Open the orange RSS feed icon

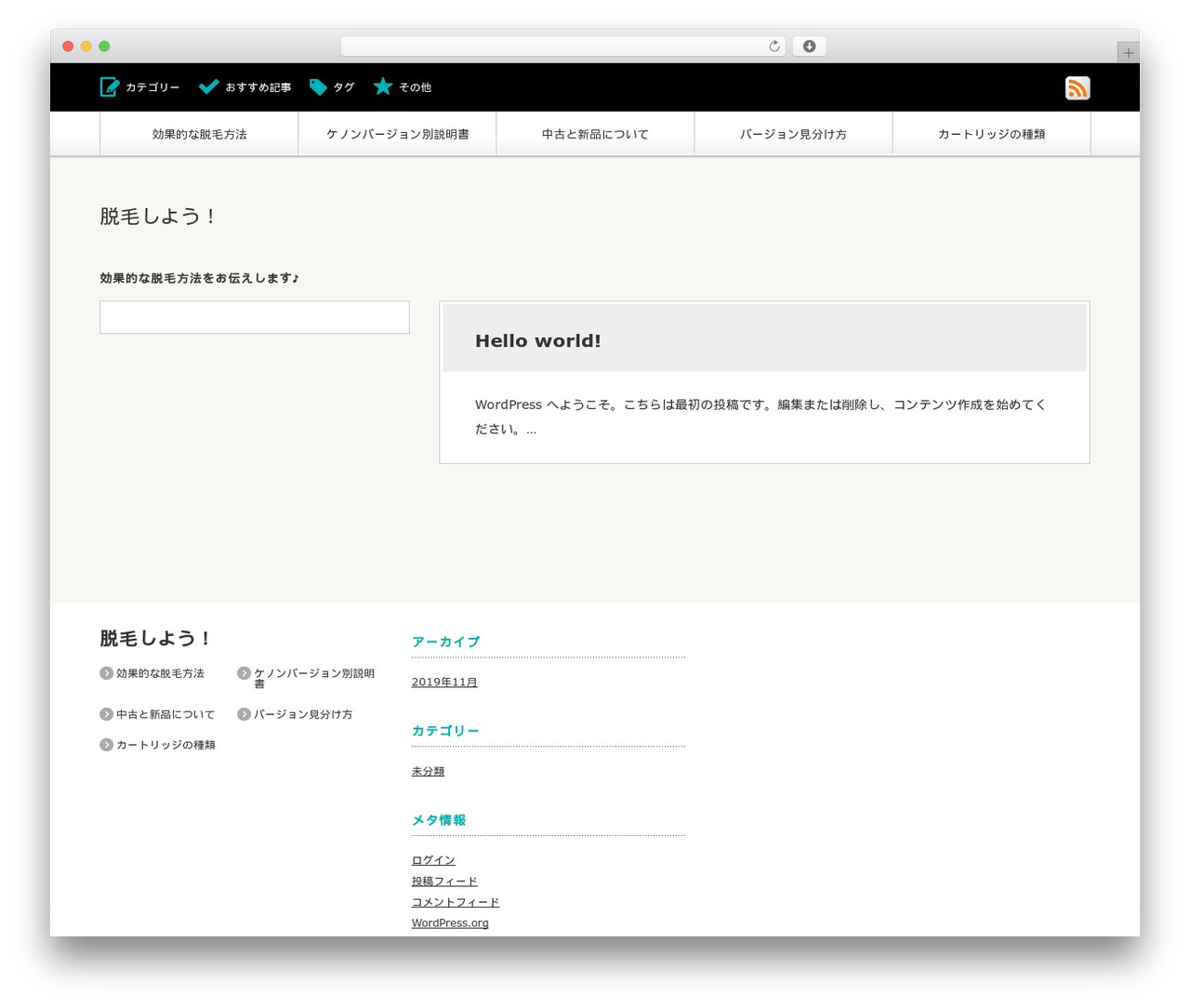click(1078, 88)
